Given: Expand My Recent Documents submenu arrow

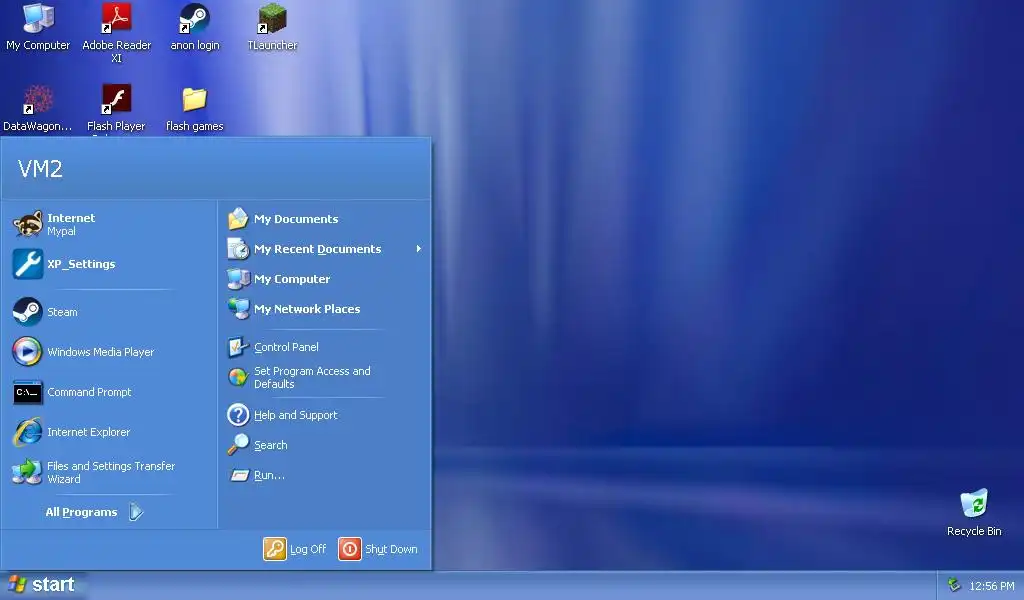Looking at the screenshot, I should (419, 249).
